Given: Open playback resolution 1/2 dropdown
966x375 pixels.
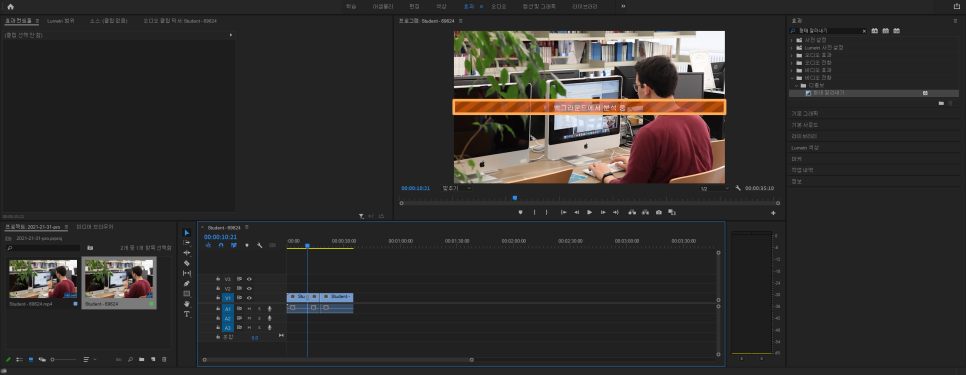Looking at the screenshot, I should tap(715, 188).
